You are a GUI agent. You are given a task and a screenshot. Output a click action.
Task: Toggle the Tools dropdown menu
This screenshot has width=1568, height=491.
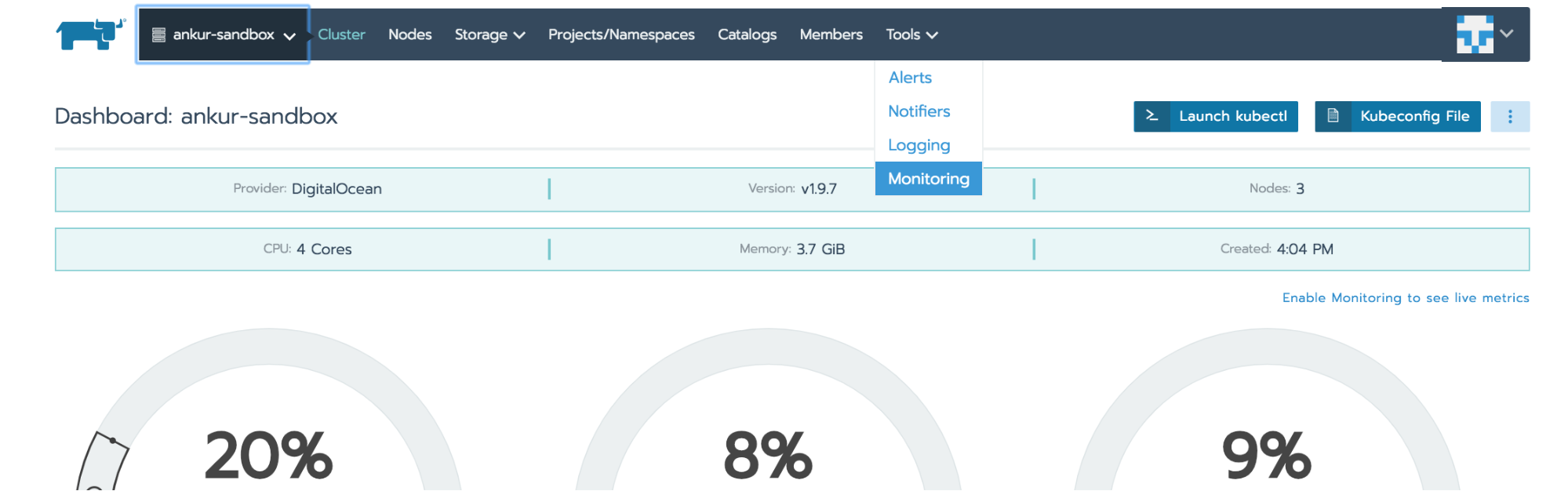pos(911,35)
